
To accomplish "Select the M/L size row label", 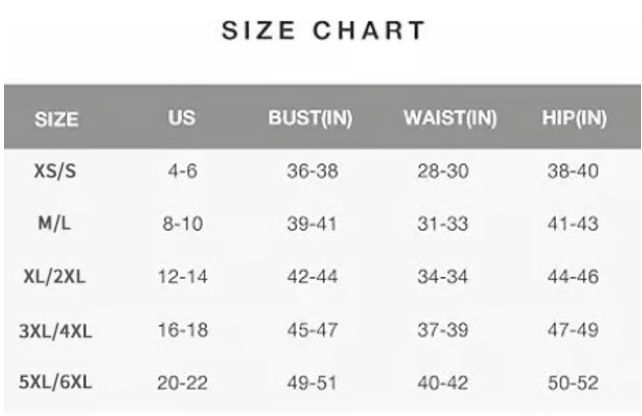I will pyautogui.click(x=56, y=224).
